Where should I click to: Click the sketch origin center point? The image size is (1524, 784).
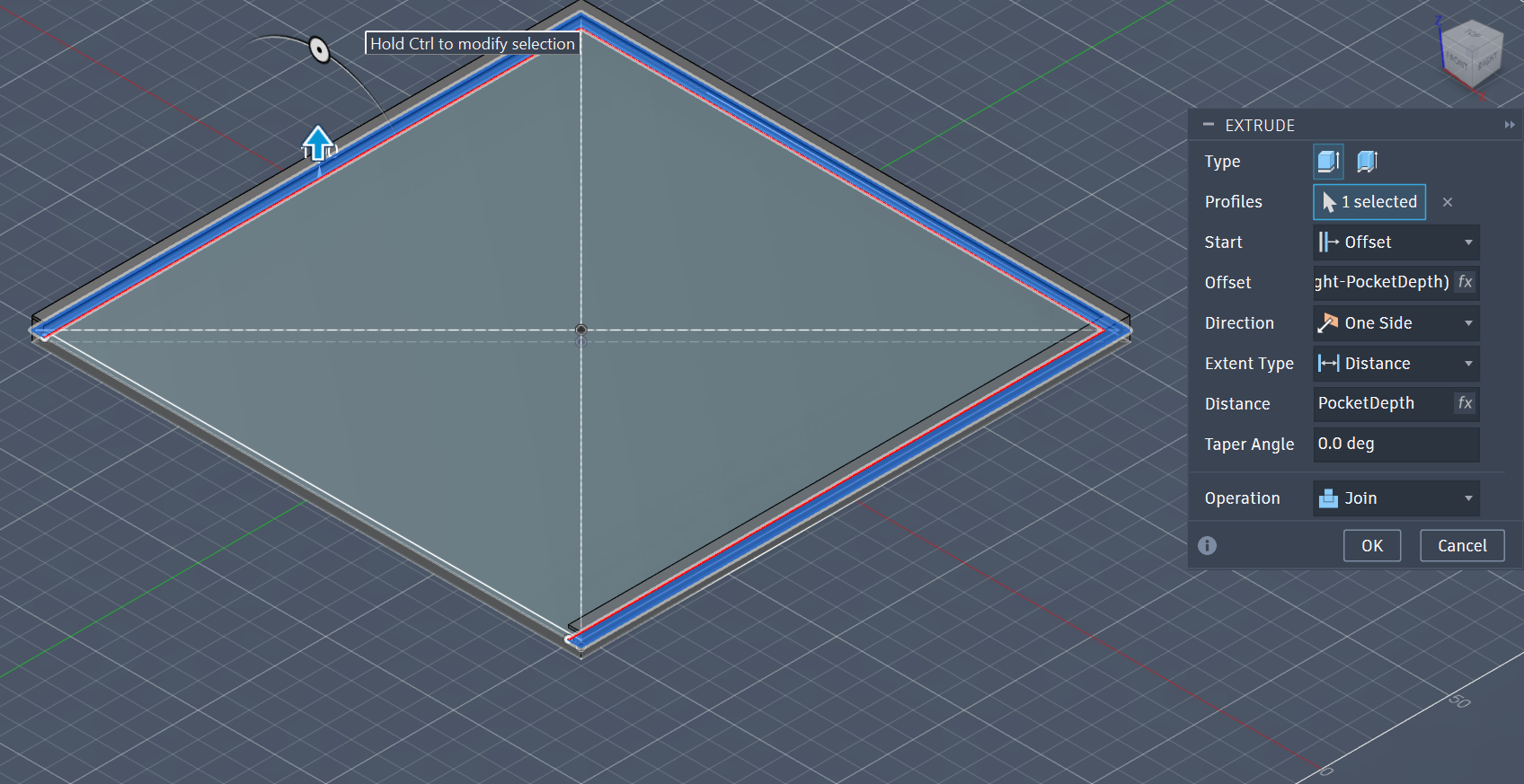pyautogui.click(x=581, y=330)
